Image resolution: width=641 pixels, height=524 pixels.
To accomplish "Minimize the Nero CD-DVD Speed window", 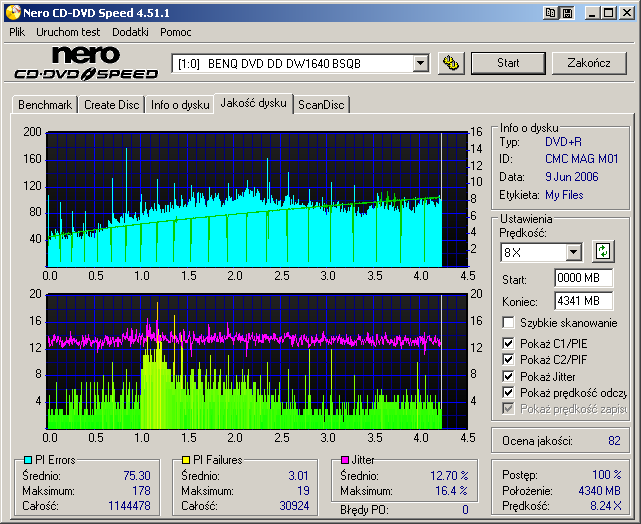I will coord(592,13).
